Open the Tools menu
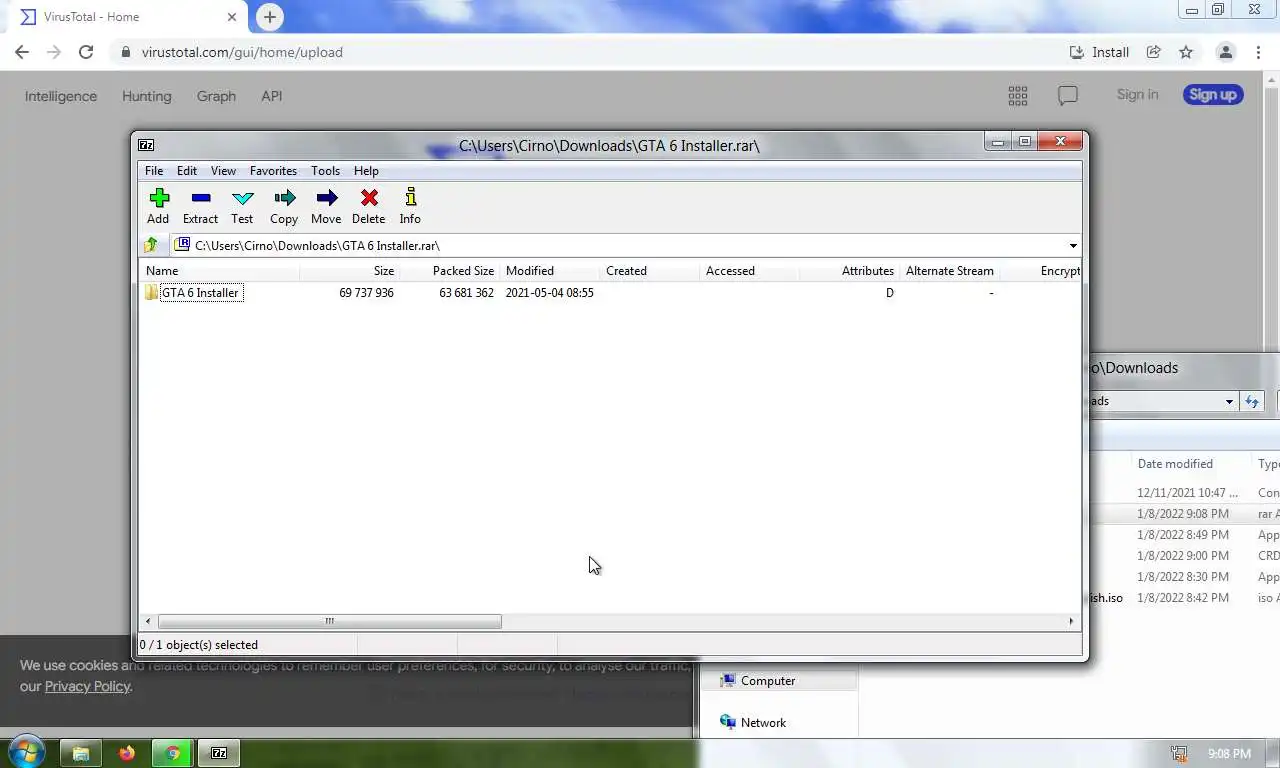Screen dimensions: 1280x768 [325, 171]
